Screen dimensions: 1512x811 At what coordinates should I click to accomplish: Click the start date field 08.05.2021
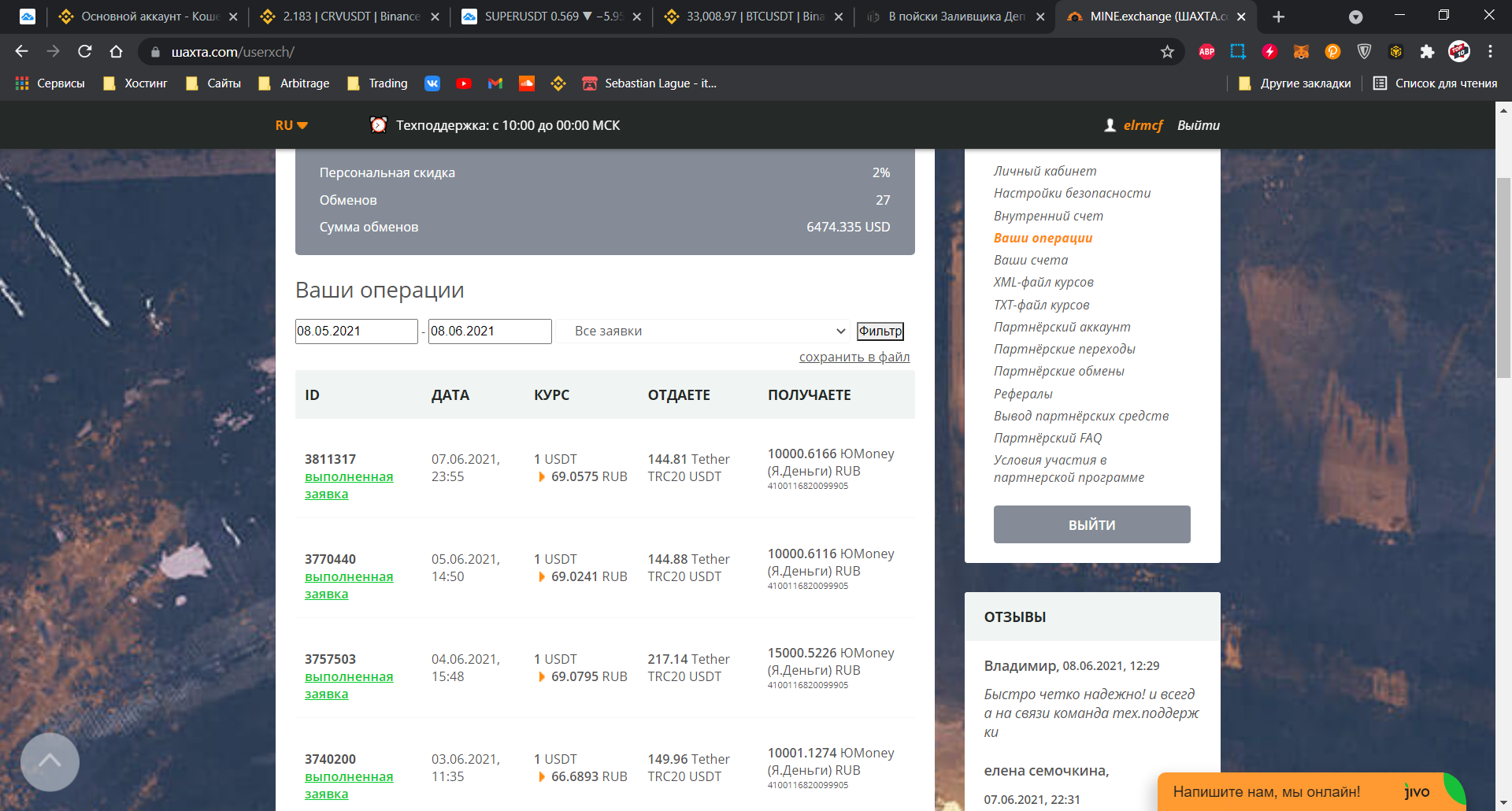click(x=356, y=331)
